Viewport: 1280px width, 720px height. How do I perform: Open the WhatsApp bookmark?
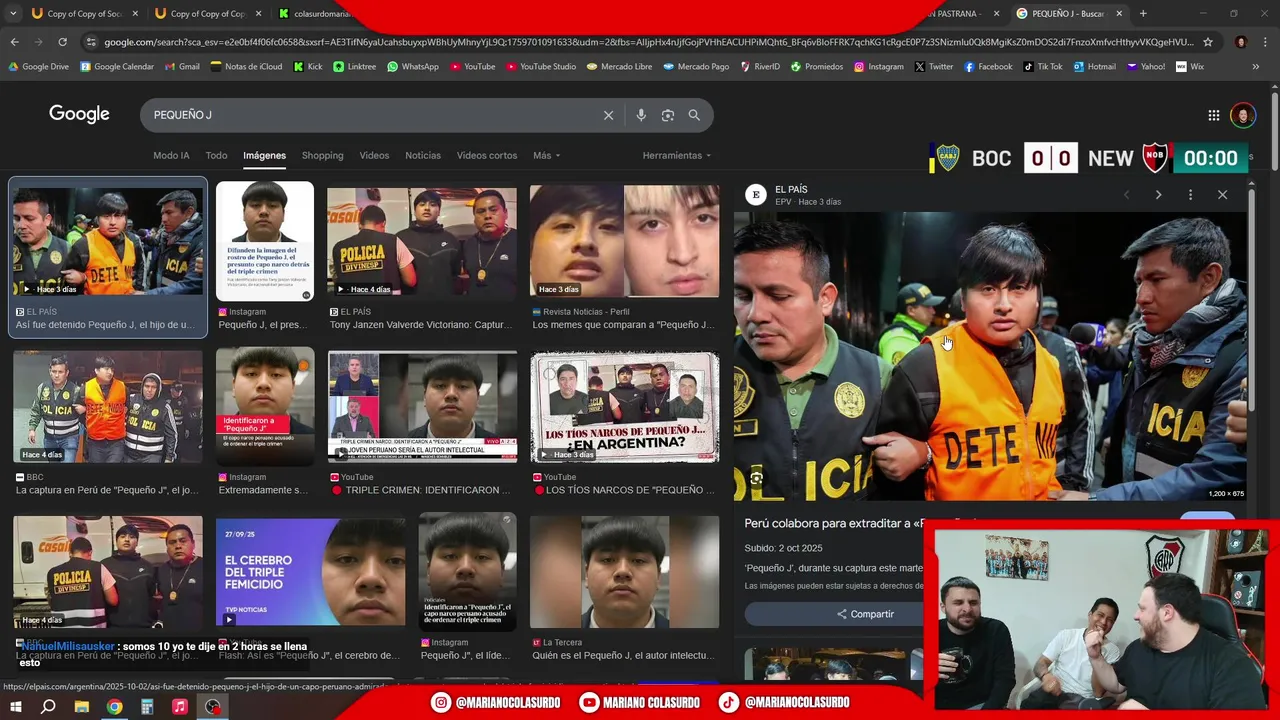[x=413, y=67]
